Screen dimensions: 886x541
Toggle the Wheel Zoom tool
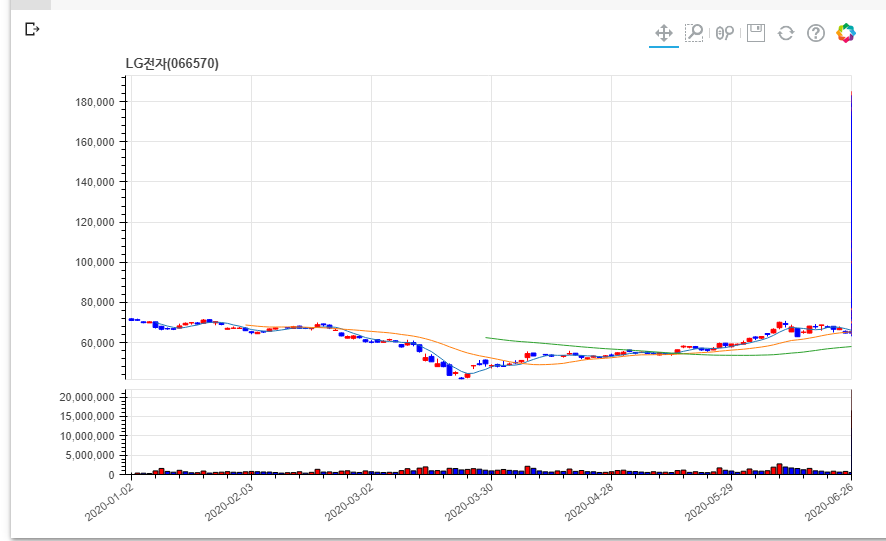[724, 33]
